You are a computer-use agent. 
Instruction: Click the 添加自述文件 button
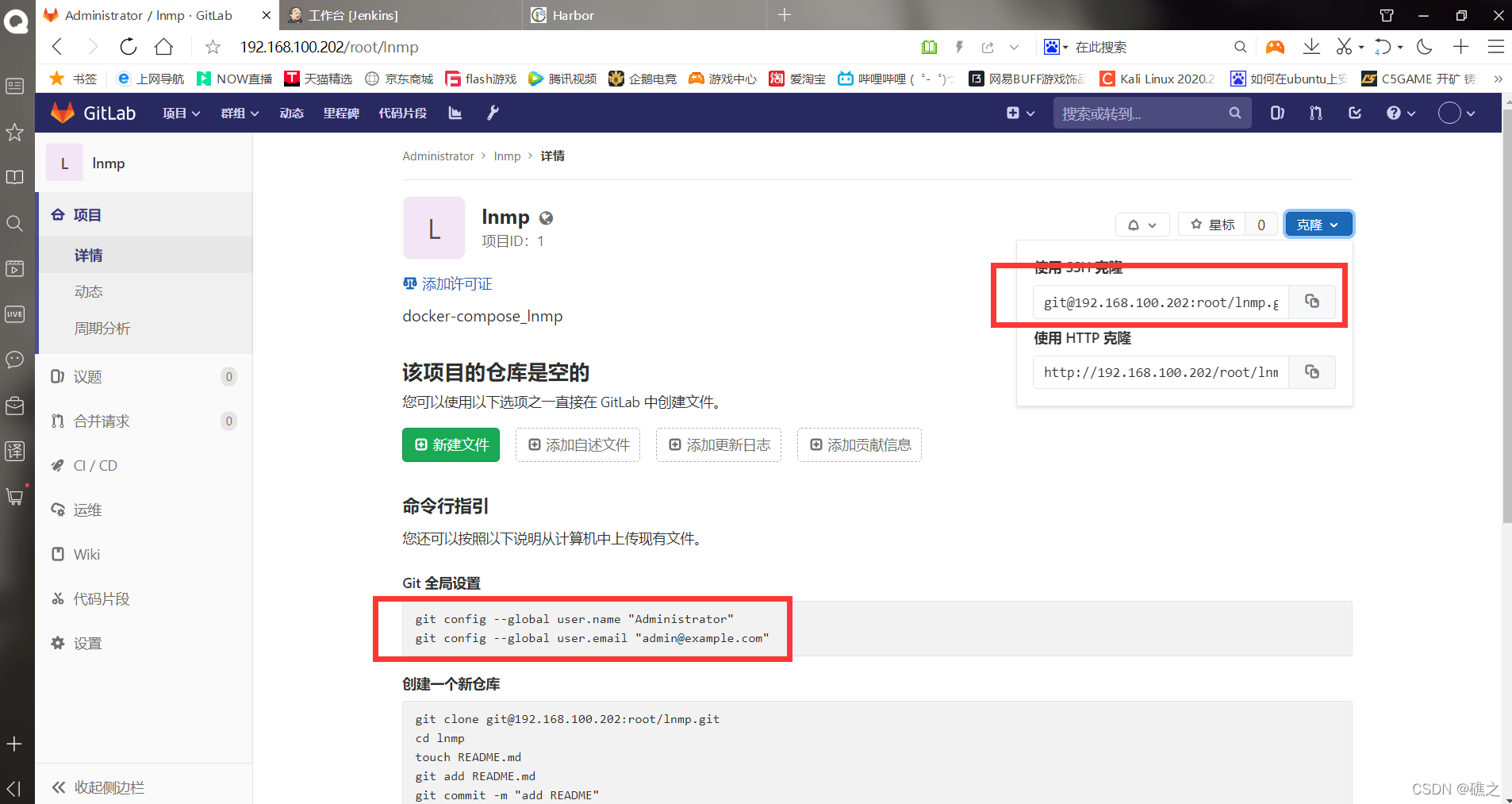tap(578, 444)
